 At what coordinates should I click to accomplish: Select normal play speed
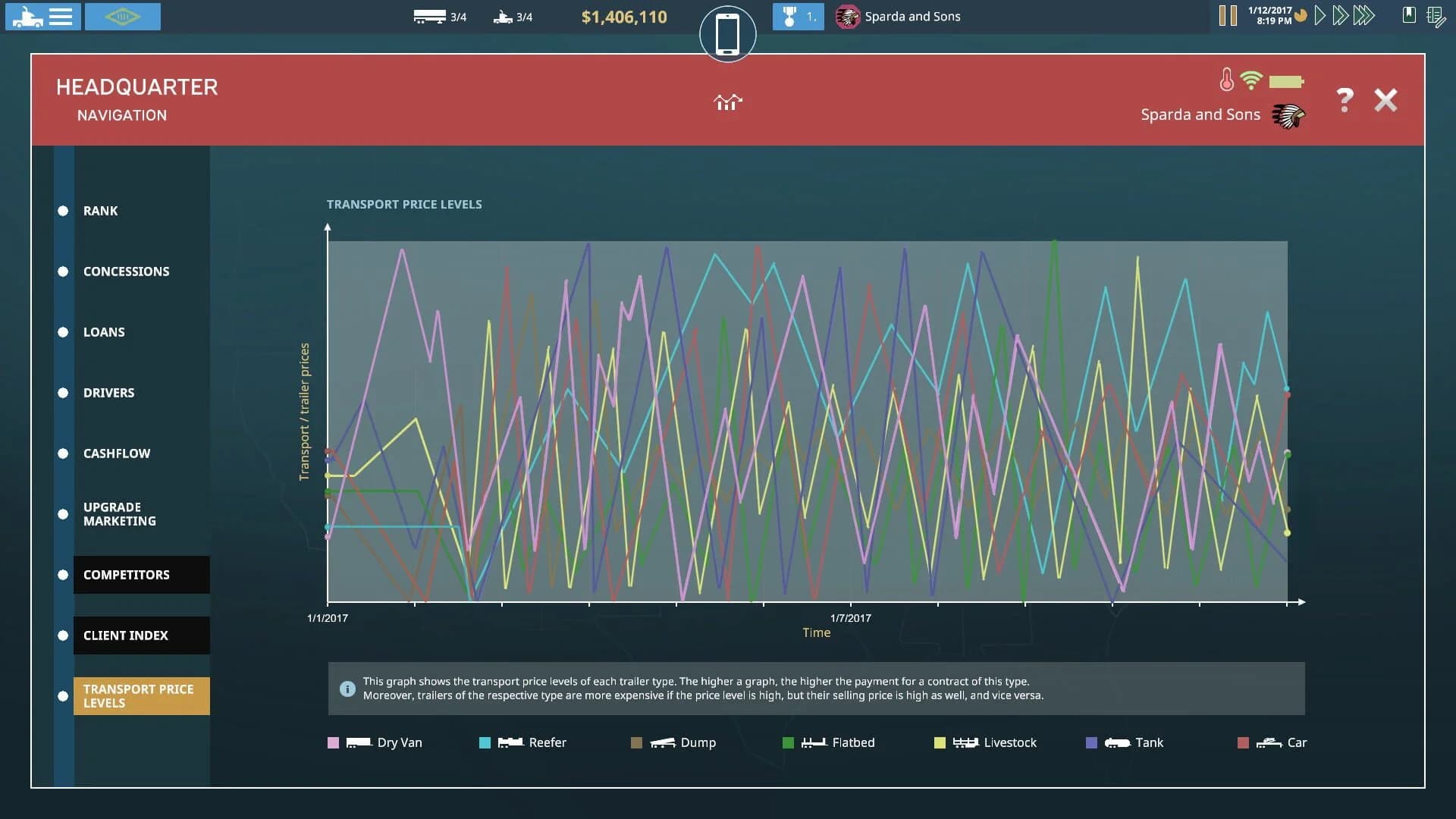coord(1319,15)
